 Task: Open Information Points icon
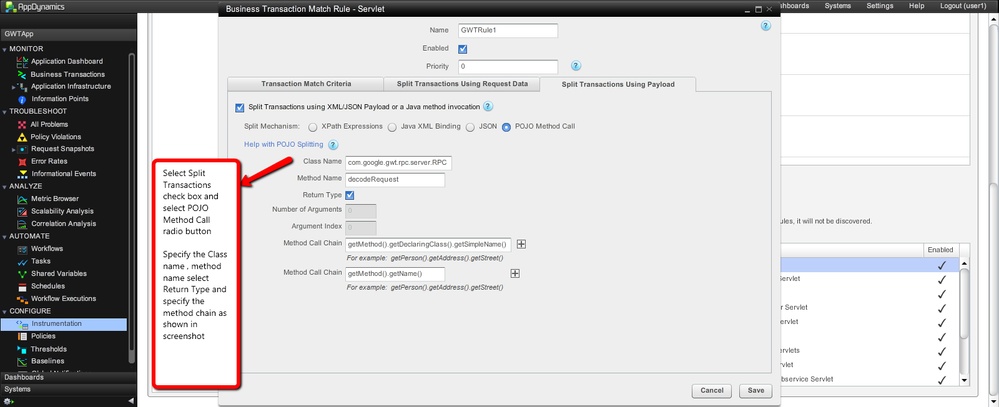[x=22, y=99]
